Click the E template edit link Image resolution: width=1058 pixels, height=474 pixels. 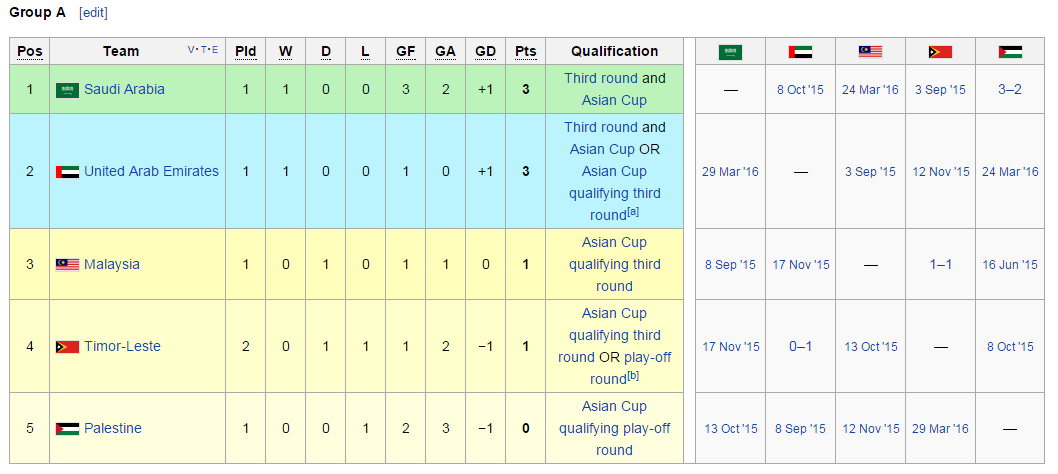[x=215, y=49]
